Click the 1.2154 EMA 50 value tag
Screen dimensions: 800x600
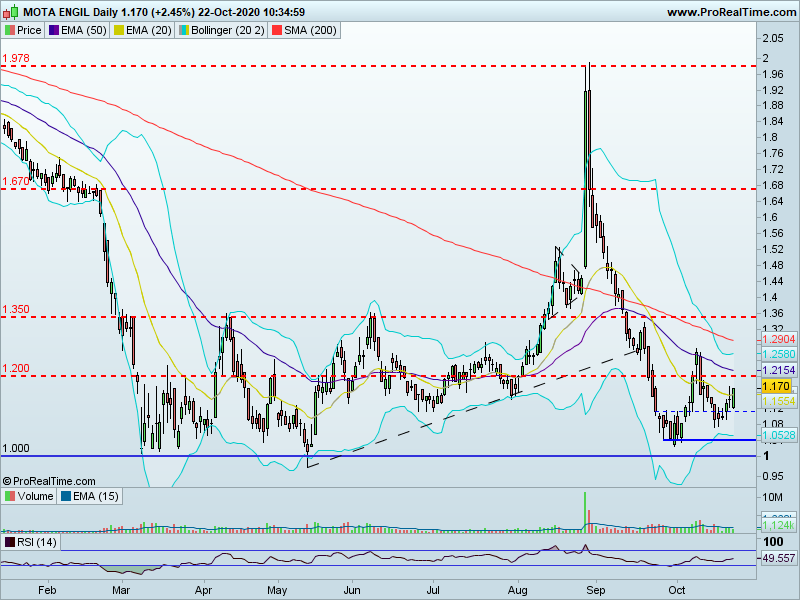pos(779,370)
